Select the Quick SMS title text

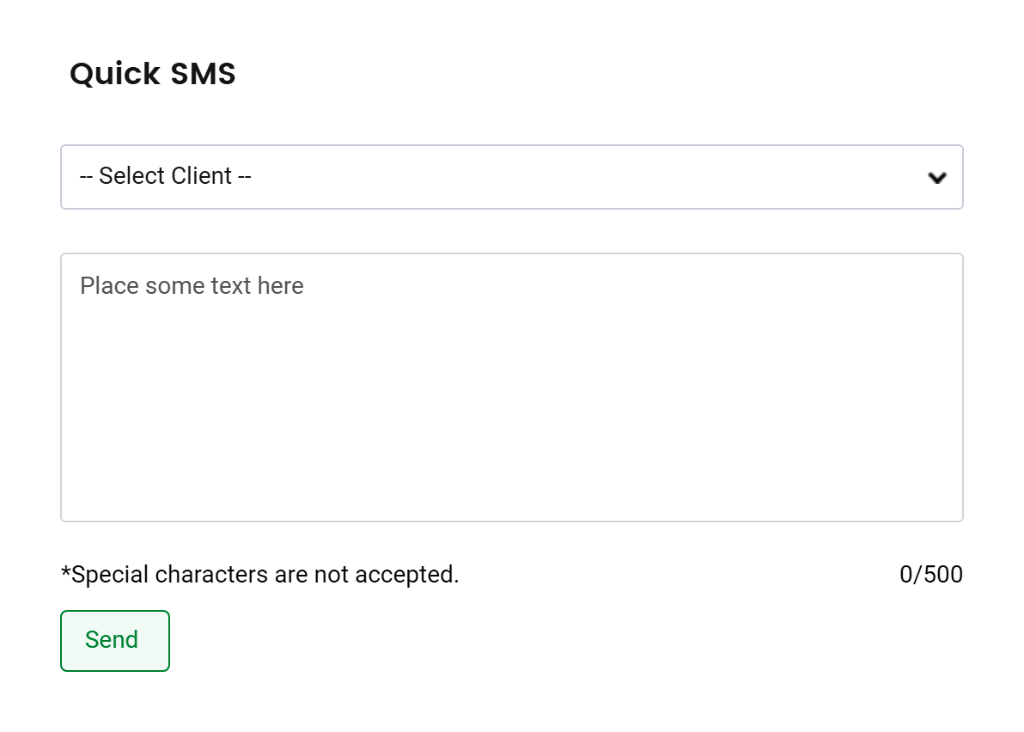coord(153,74)
